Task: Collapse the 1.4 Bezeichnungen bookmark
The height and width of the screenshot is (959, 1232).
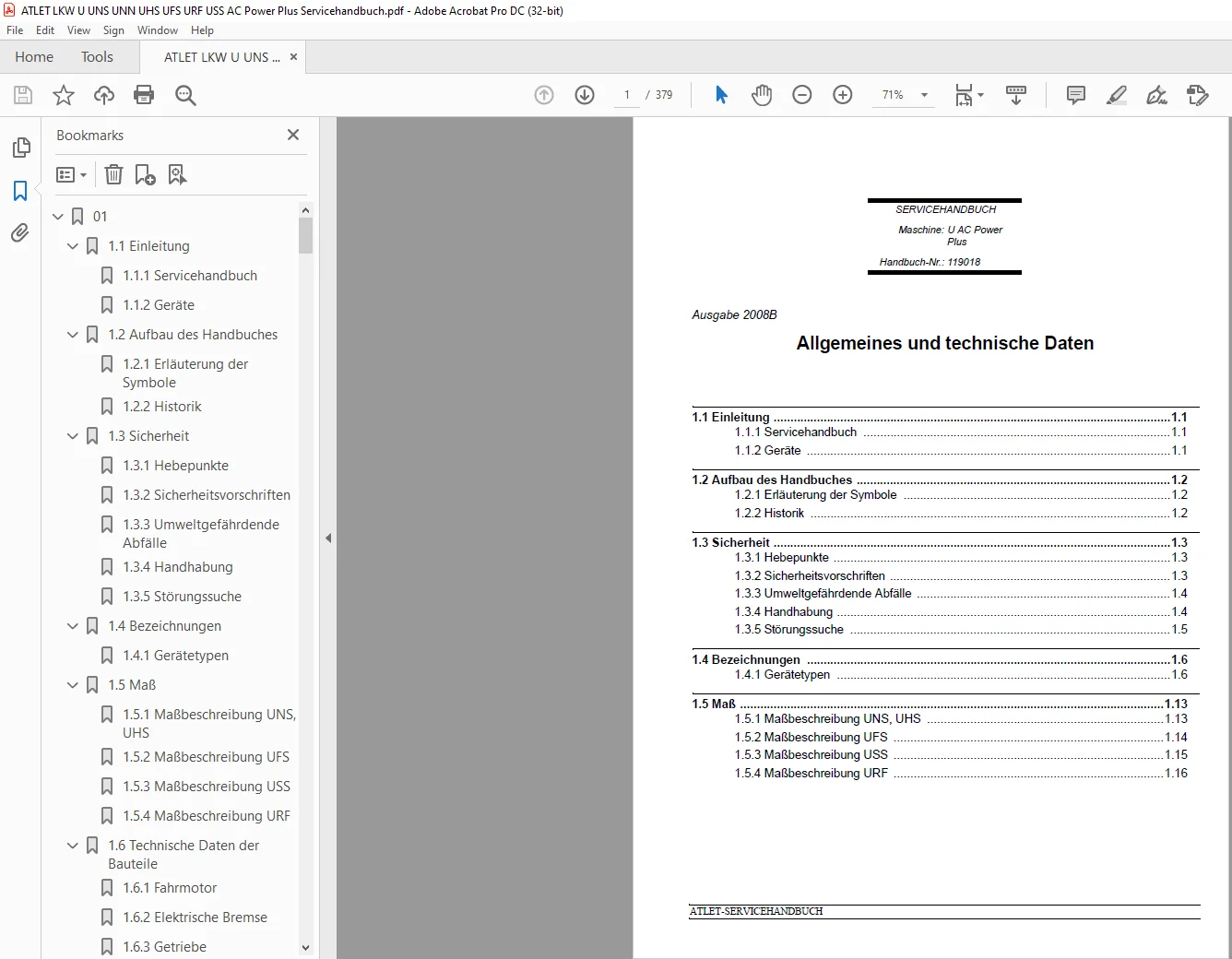Action: coord(73,626)
